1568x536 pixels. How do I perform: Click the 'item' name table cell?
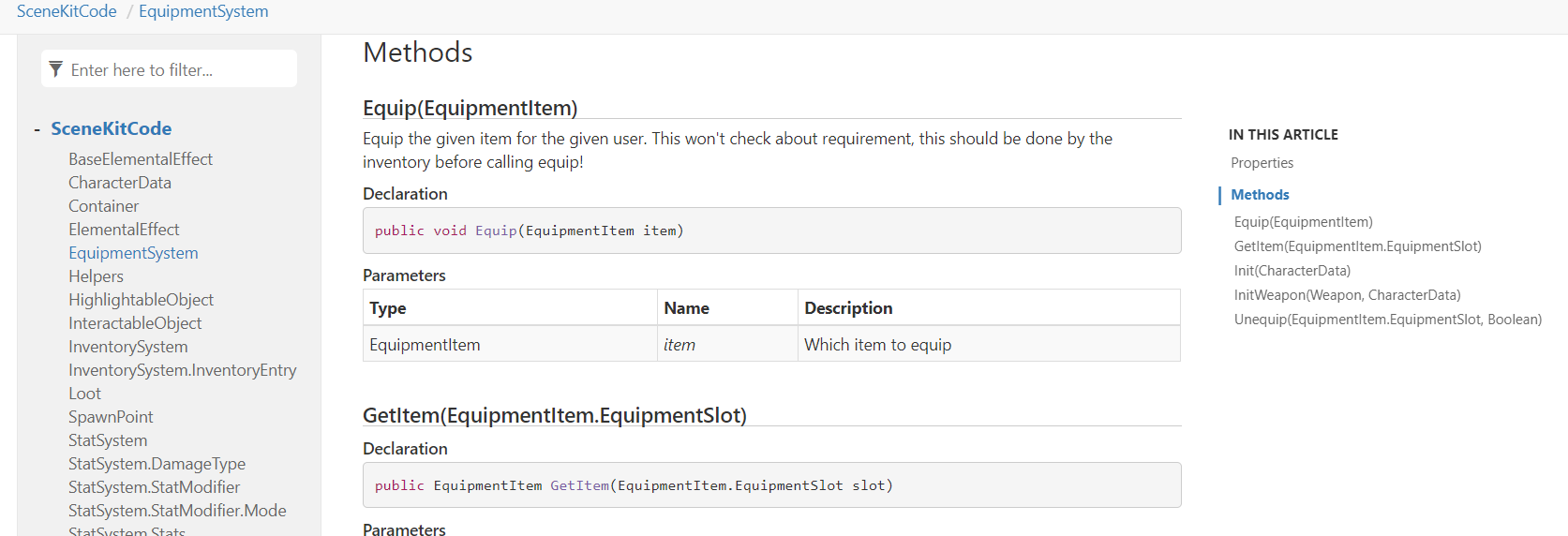pos(727,345)
